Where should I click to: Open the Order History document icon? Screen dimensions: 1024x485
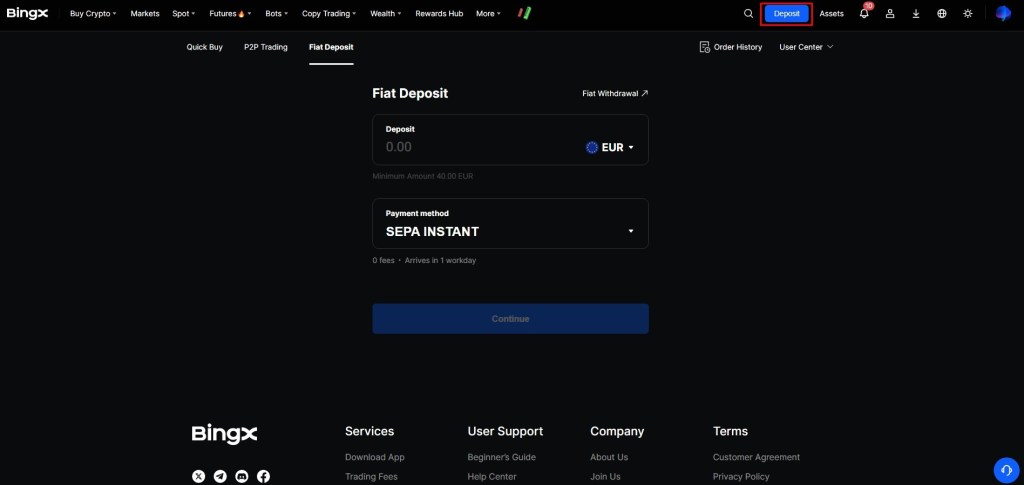(x=705, y=47)
